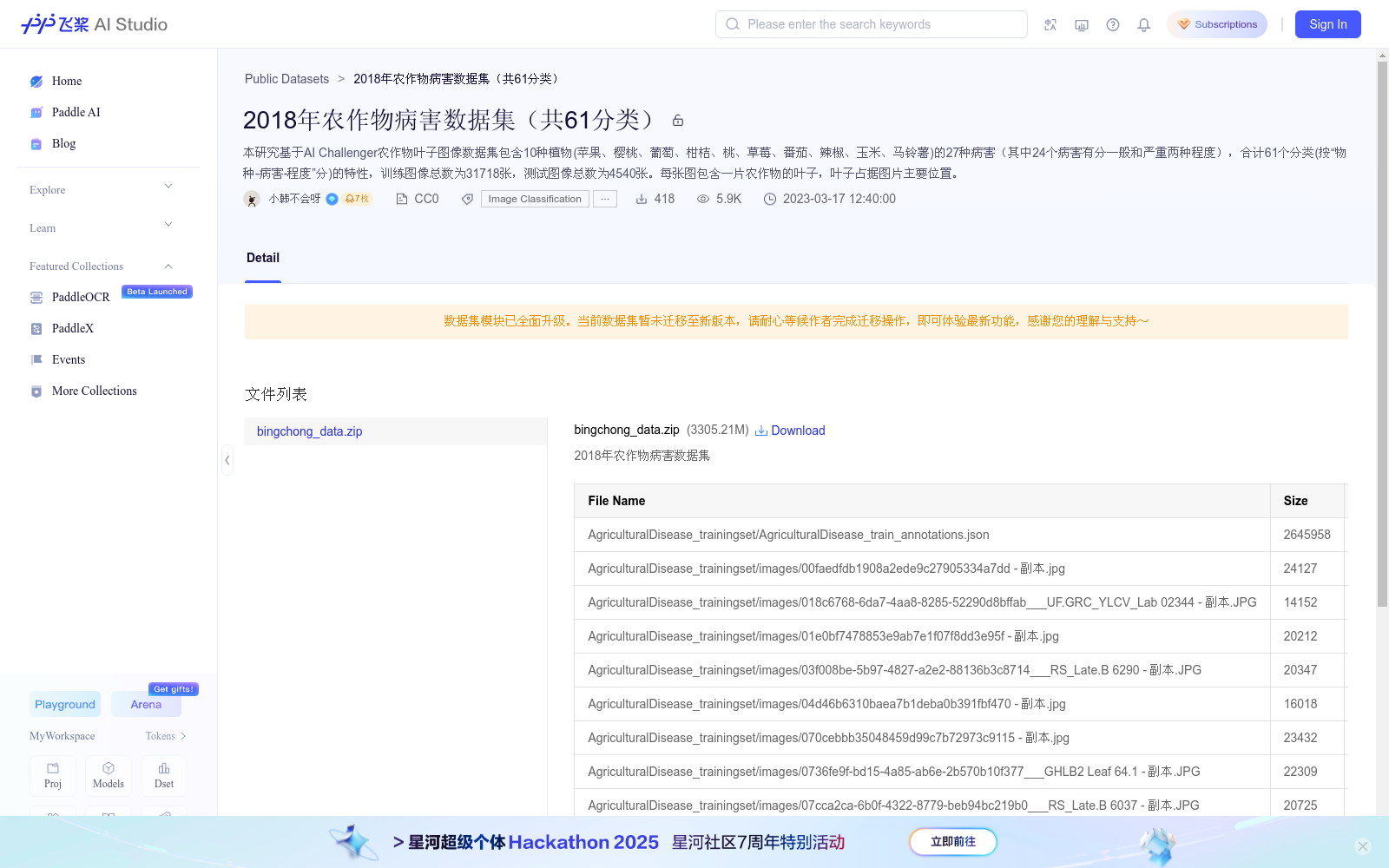Click the Paddle AI sidebar icon
1389x868 pixels.
[36, 113]
